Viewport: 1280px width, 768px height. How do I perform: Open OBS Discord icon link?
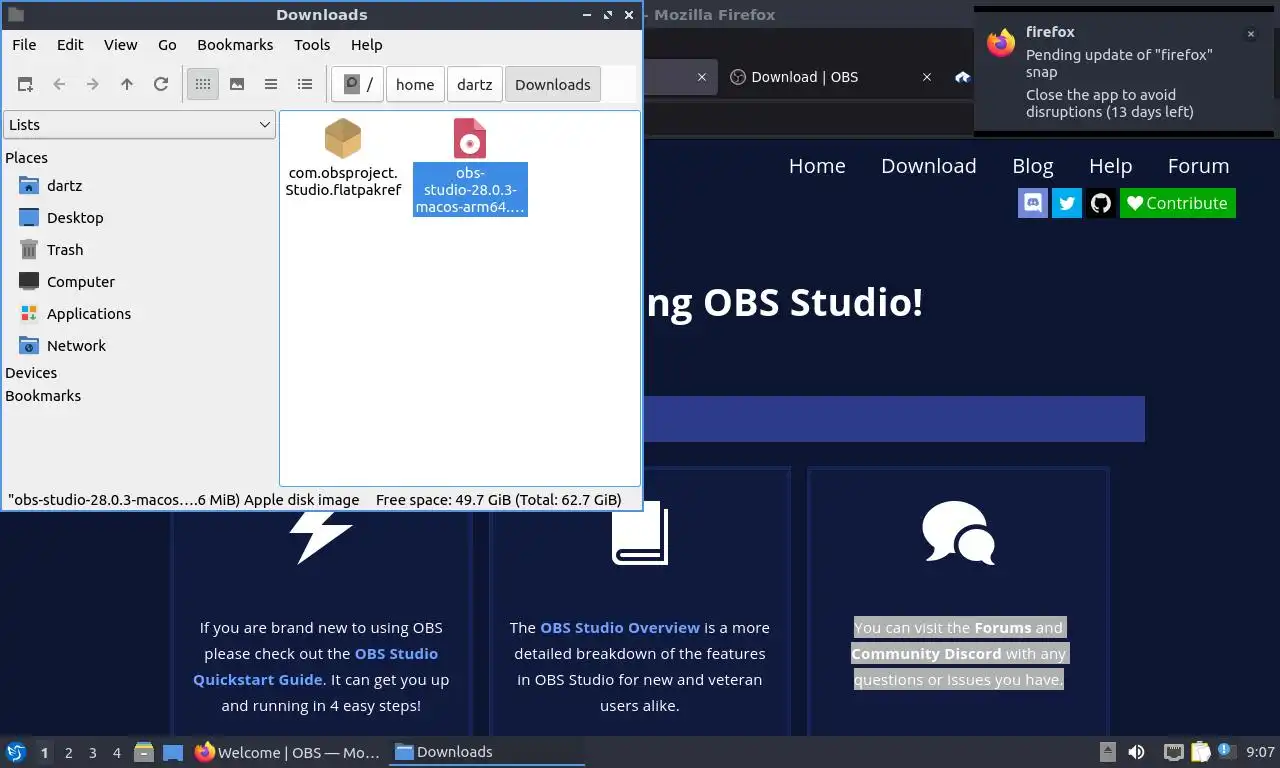(x=1033, y=203)
